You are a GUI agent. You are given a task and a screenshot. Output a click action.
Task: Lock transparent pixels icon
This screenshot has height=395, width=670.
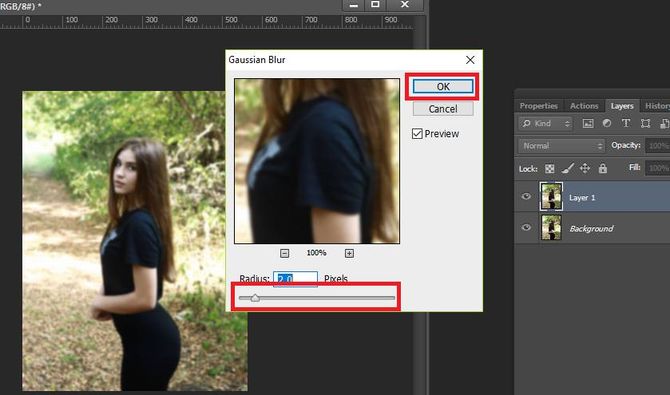pos(550,168)
